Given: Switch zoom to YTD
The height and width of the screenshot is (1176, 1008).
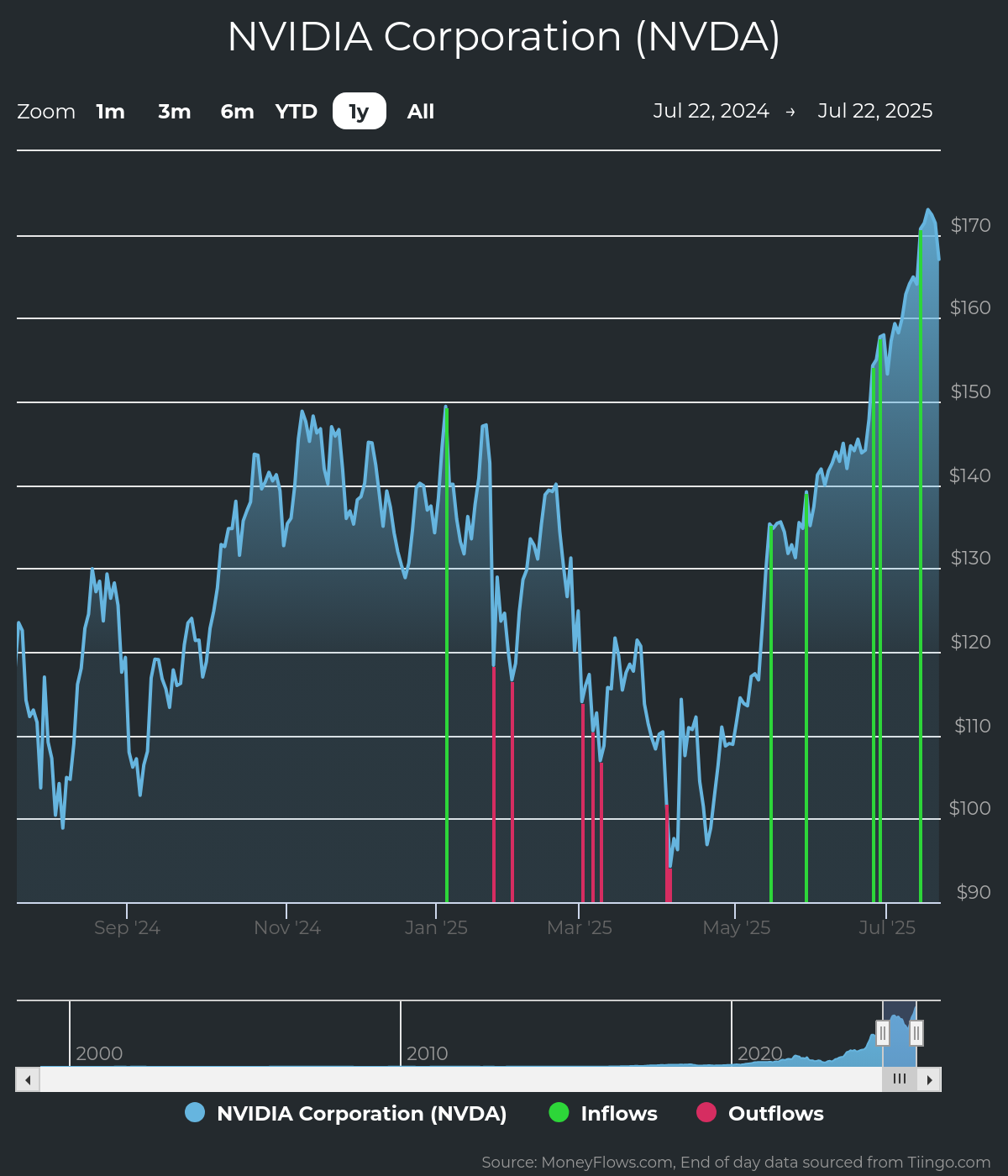Looking at the screenshot, I should (297, 112).
